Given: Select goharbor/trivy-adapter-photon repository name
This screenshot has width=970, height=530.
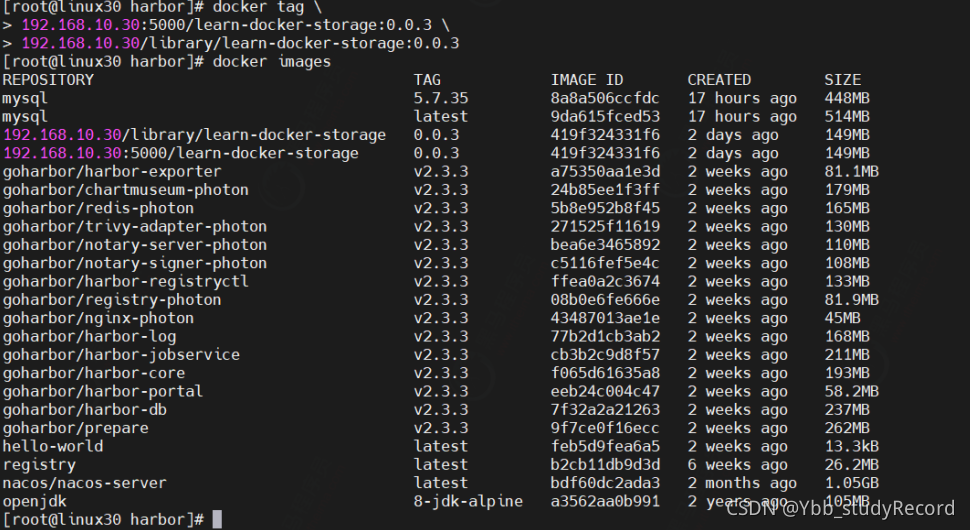Looking at the screenshot, I should [135, 226].
